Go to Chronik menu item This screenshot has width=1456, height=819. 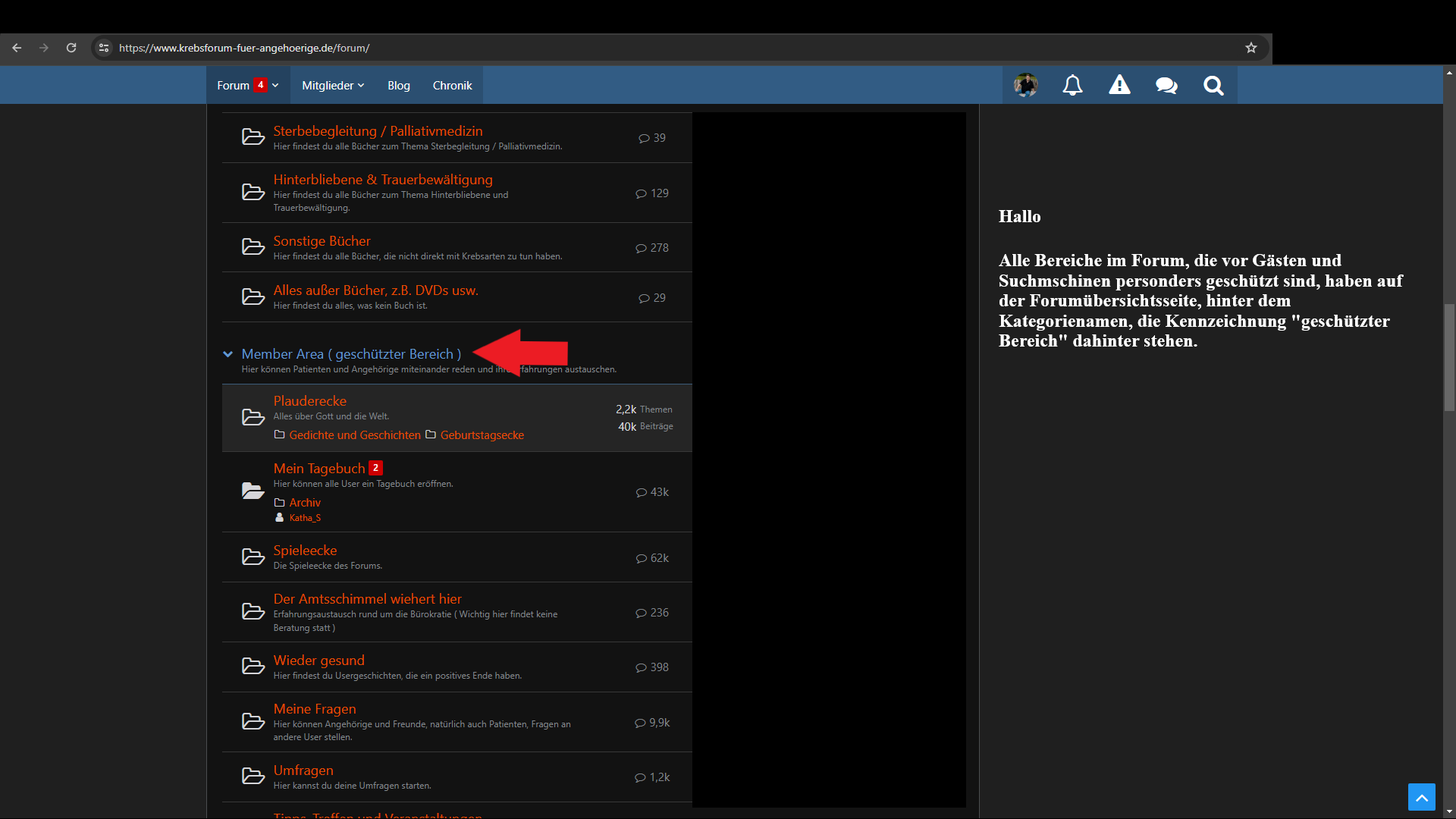coord(452,86)
